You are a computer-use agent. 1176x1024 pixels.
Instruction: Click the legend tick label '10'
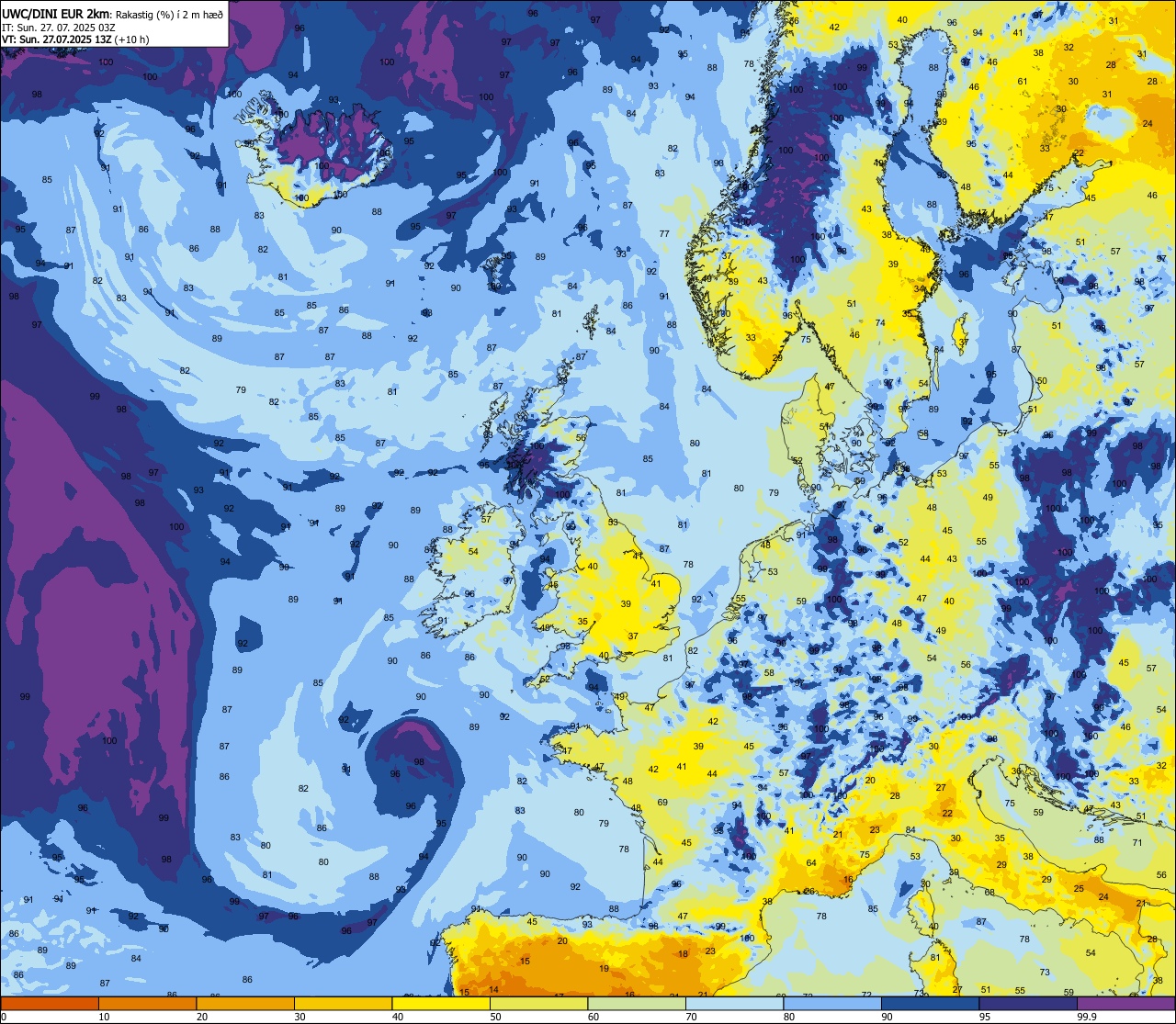[x=104, y=1018]
